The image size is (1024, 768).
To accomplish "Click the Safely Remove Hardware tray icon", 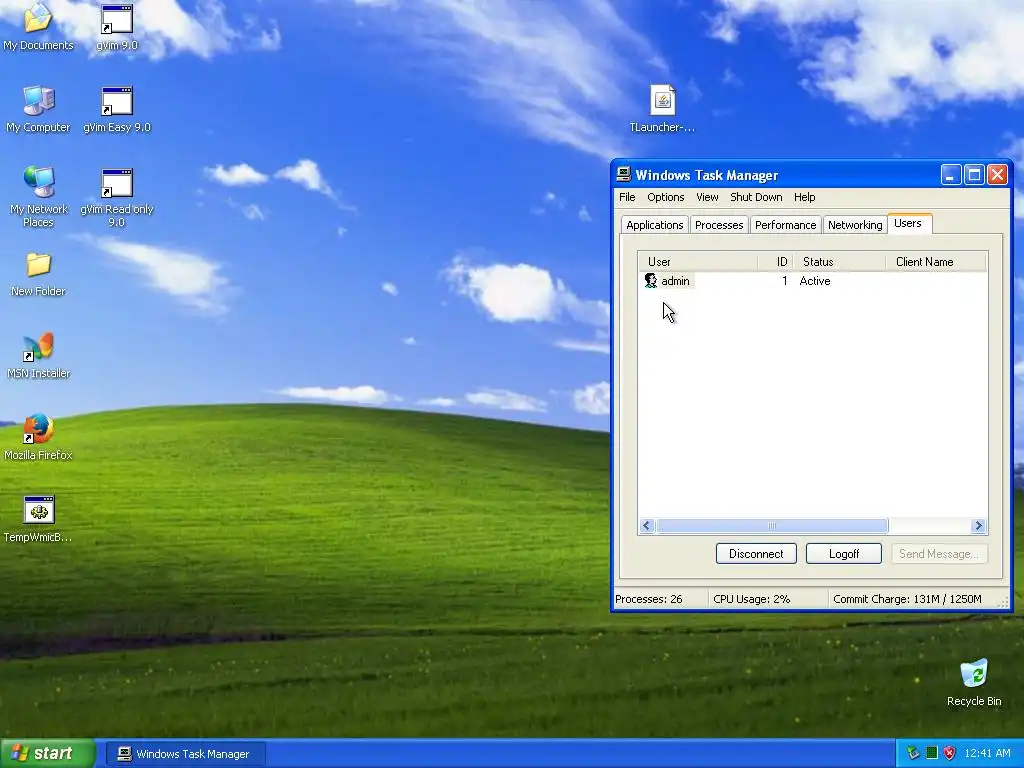I will click(x=913, y=753).
